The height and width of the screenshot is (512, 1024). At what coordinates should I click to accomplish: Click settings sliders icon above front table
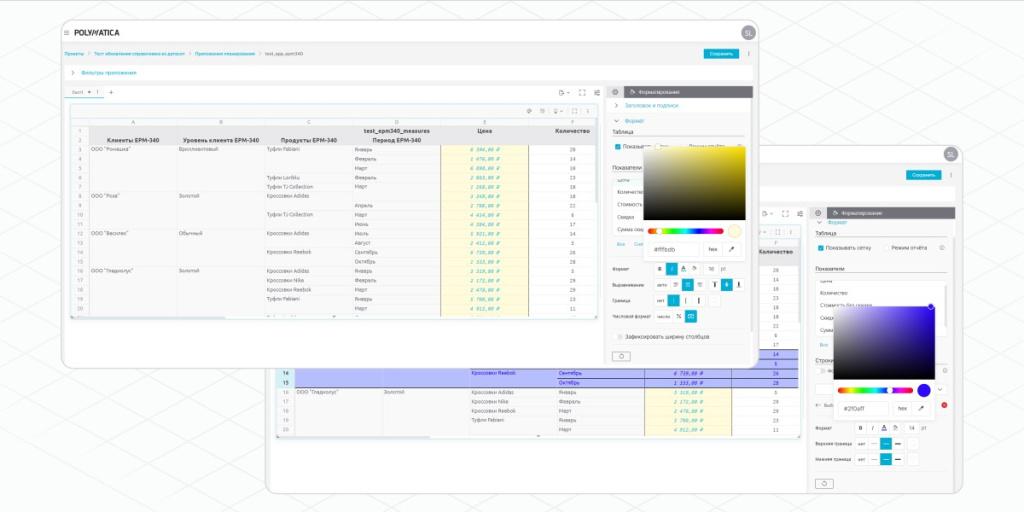[597, 93]
